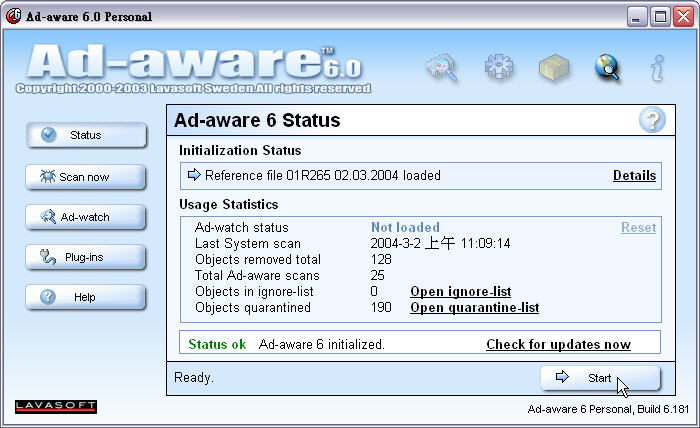Click the 'Reference file 01R265 02.03.2004 loaded' text
The width and height of the screenshot is (700, 428).
point(323,175)
